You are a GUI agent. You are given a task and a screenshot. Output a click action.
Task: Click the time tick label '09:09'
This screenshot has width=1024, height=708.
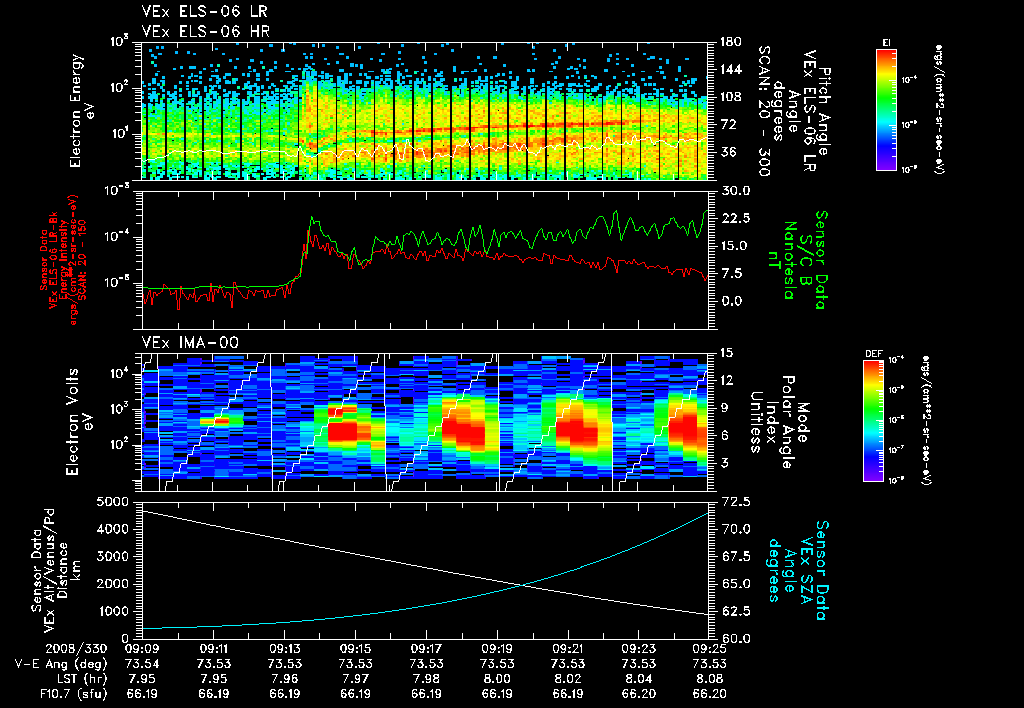click(x=142, y=649)
